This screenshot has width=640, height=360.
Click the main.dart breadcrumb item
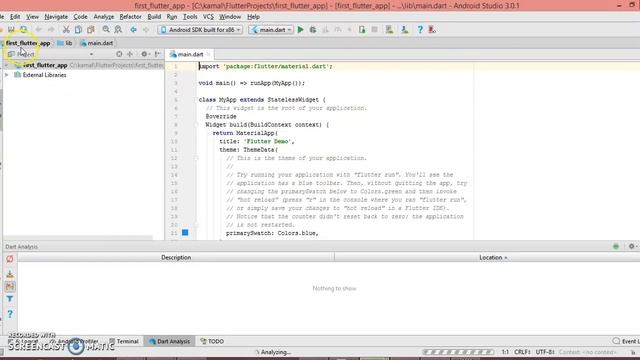pos(97,43)
